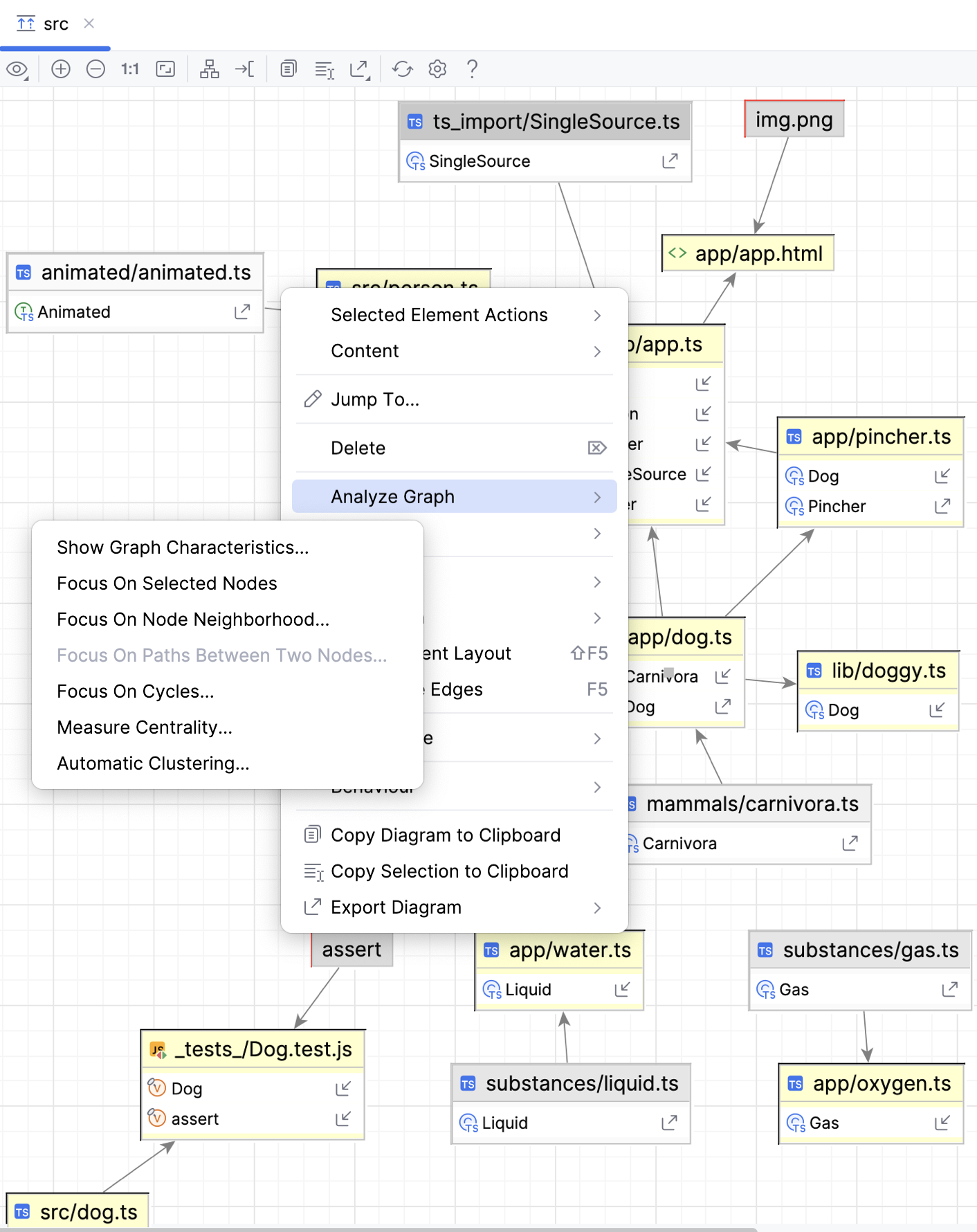Screen dimensions: 977x1232
Task: Choose Jump To... in context menu
Action: click(454, 399)
